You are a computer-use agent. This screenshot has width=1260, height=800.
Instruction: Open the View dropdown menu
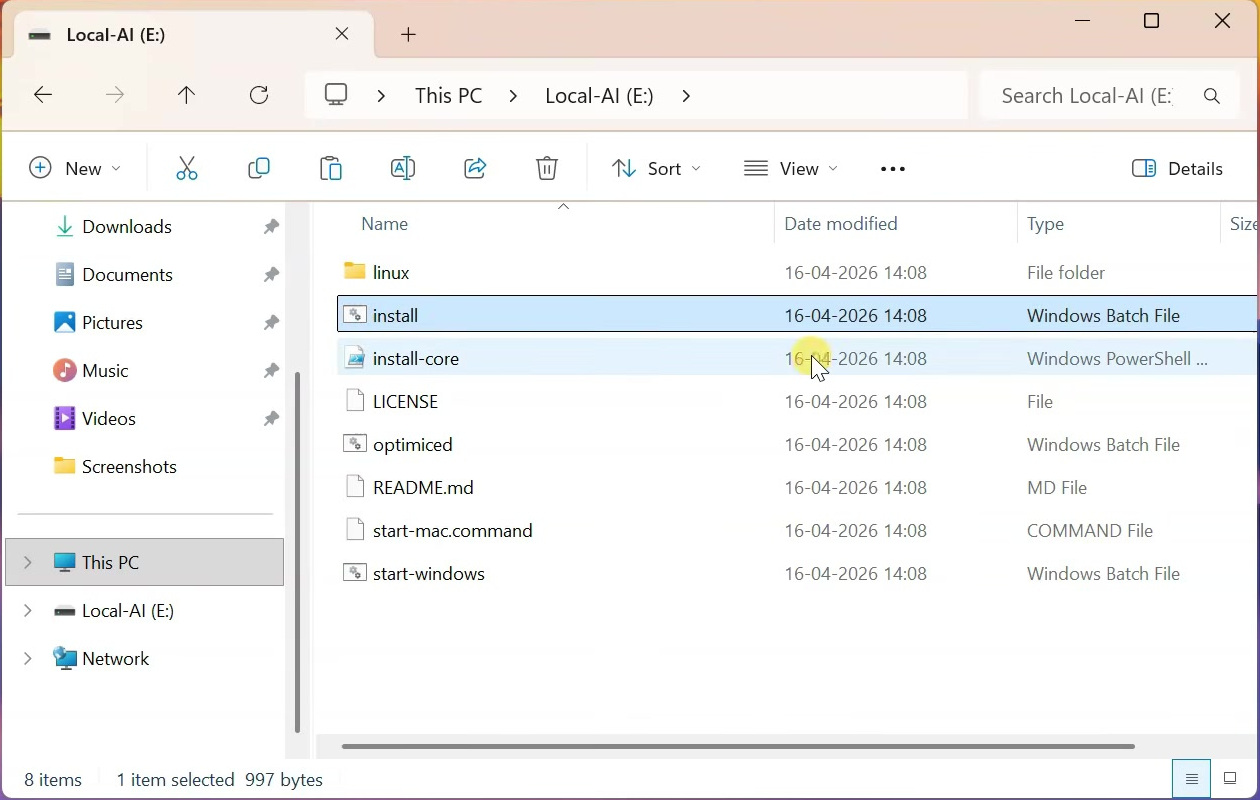click(791, 168)
